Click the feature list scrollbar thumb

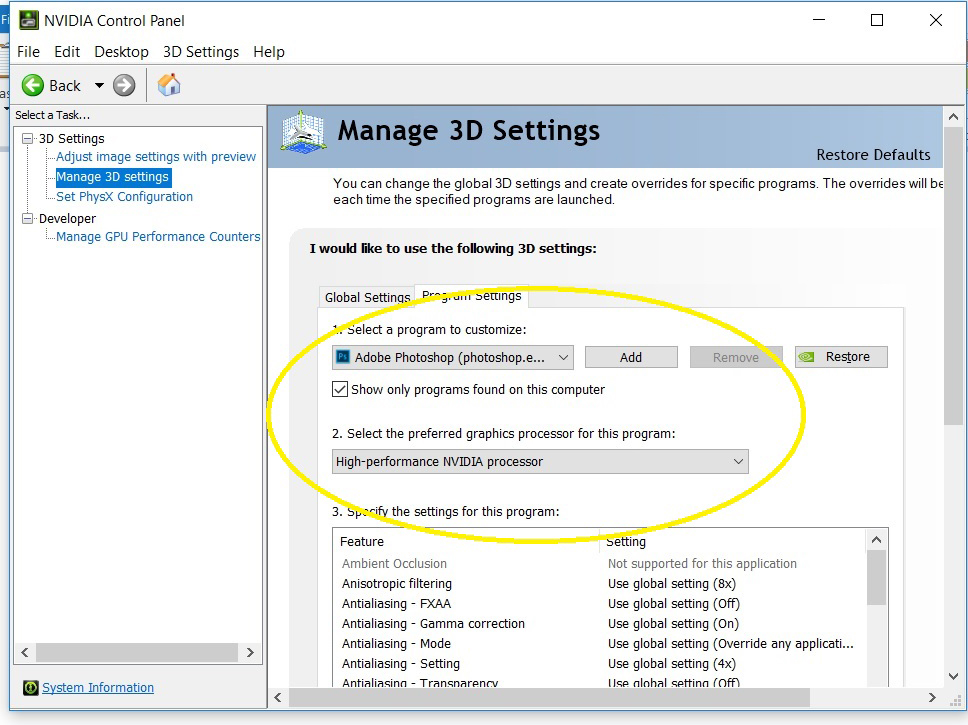point(876,578)
